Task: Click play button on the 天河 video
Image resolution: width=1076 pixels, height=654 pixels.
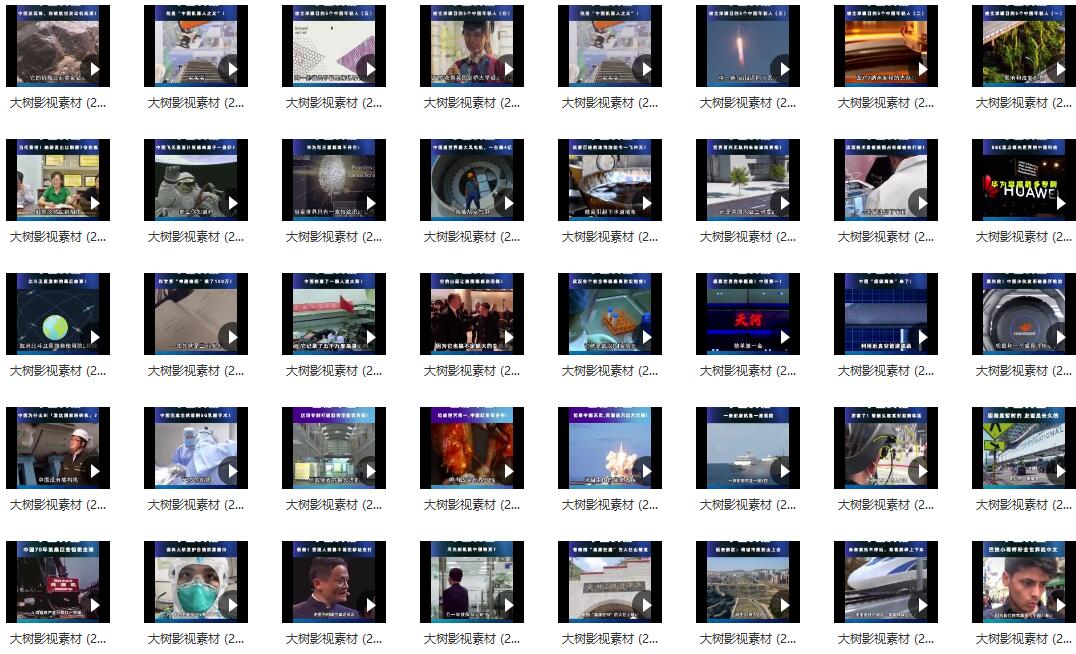Action: click(x=783, y=337)
